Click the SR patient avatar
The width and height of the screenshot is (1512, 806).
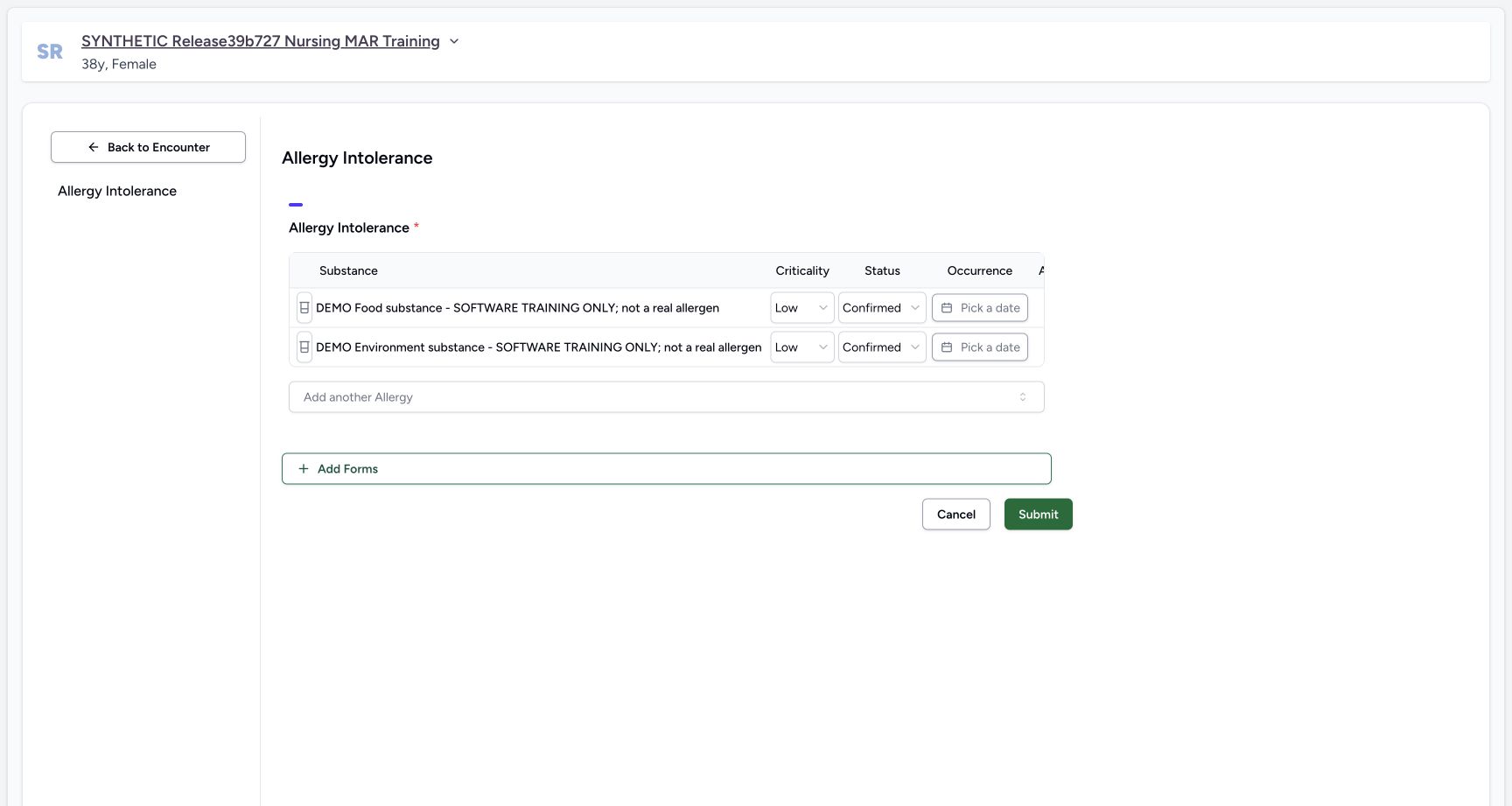click(50, 52)
